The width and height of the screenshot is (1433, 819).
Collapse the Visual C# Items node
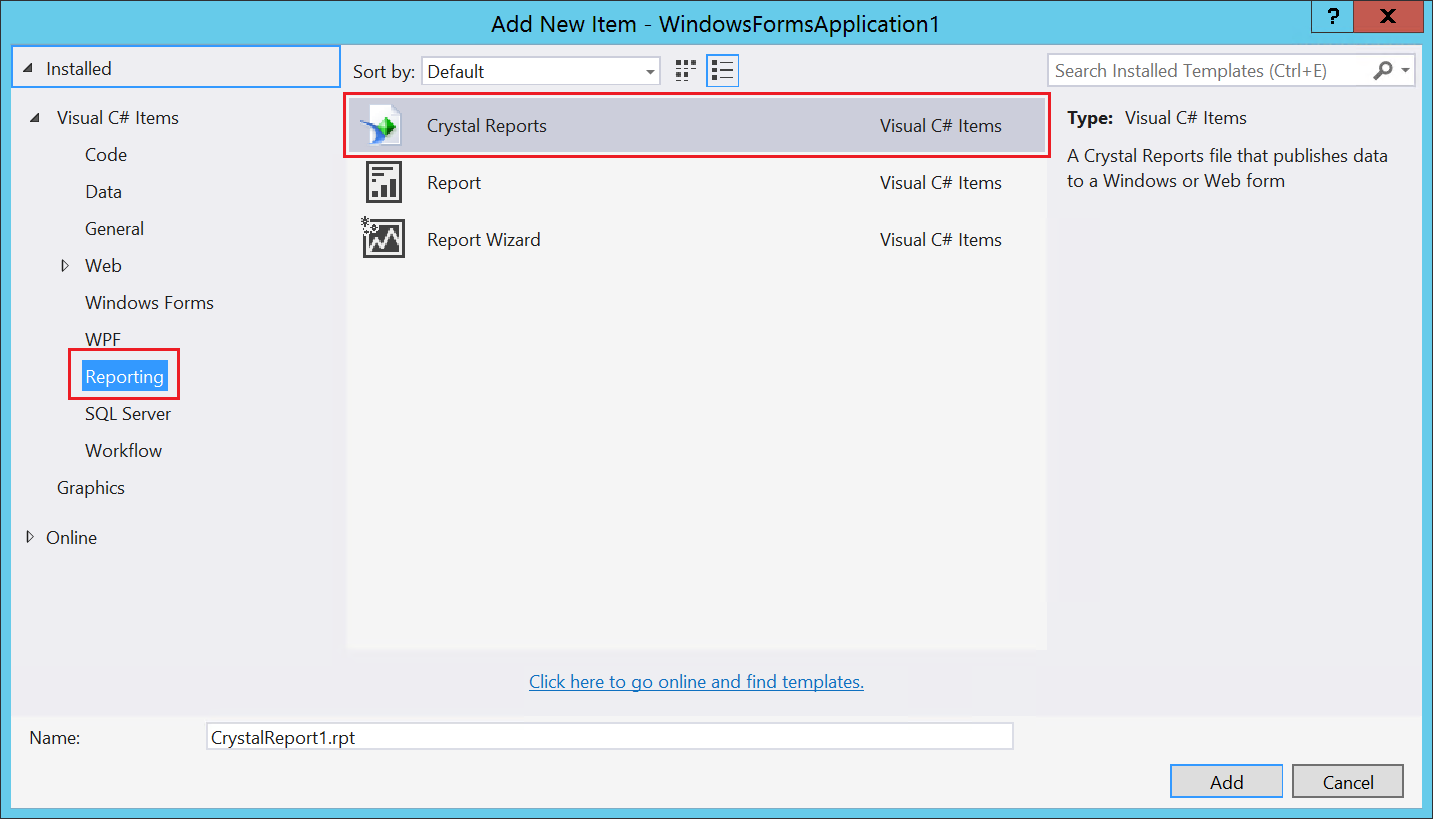[36, 118]
